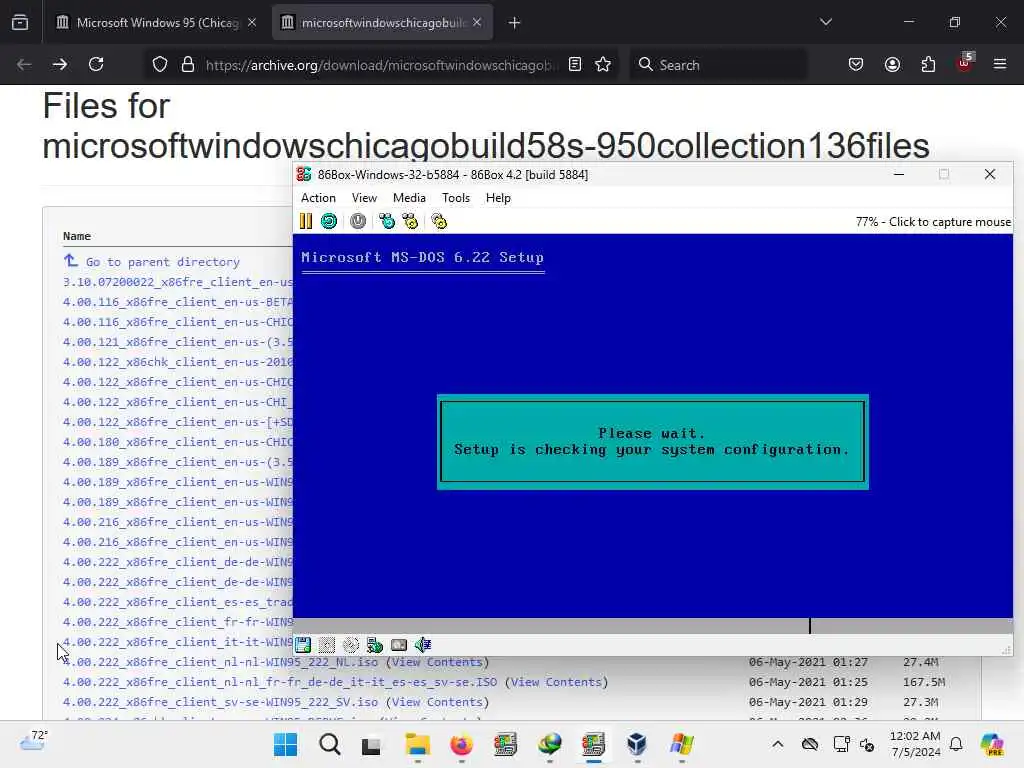Screen dimensions: 1024x768
Task: Click the archive.org URL address bar
Action: [383, 65]
